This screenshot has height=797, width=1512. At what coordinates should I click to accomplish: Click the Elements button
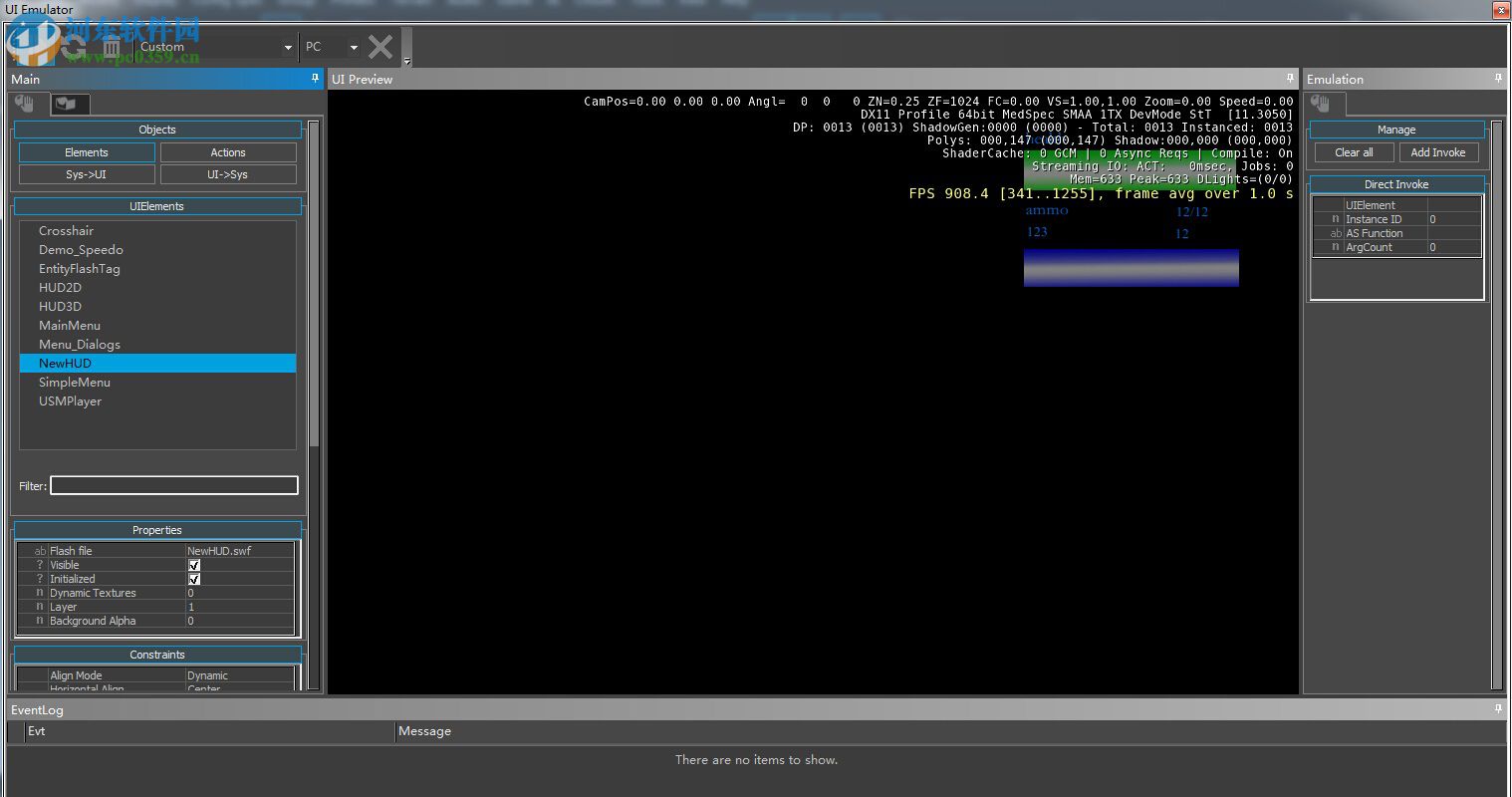tap(87, 152)
